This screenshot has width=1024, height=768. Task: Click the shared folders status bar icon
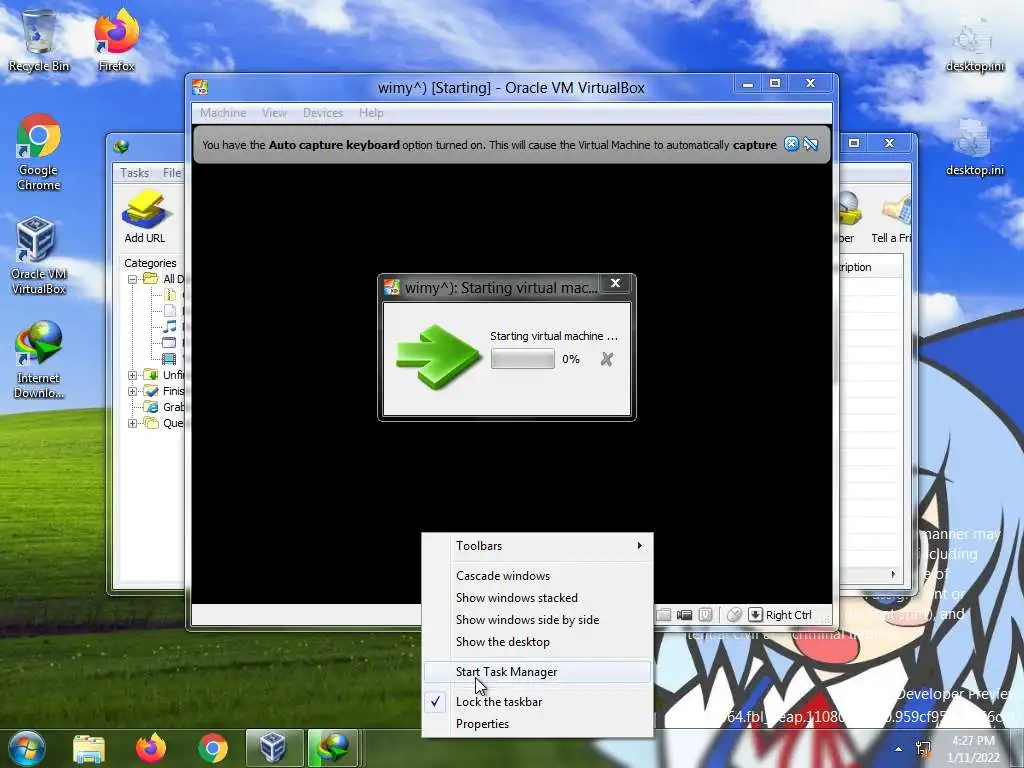click(664, 615)
